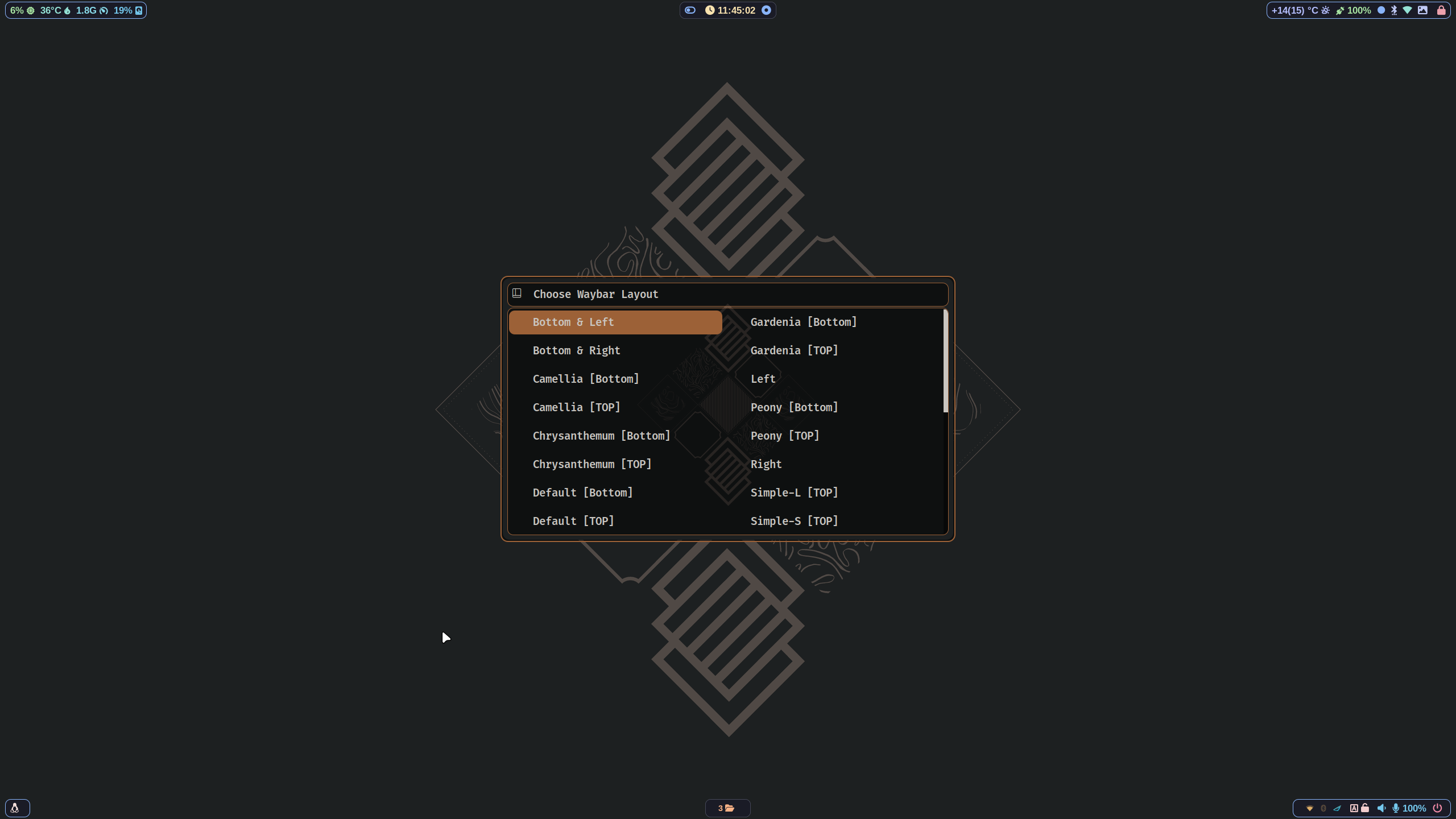Toggle the blue circle indicator near Bluetooth

(x=1381, y=10)
